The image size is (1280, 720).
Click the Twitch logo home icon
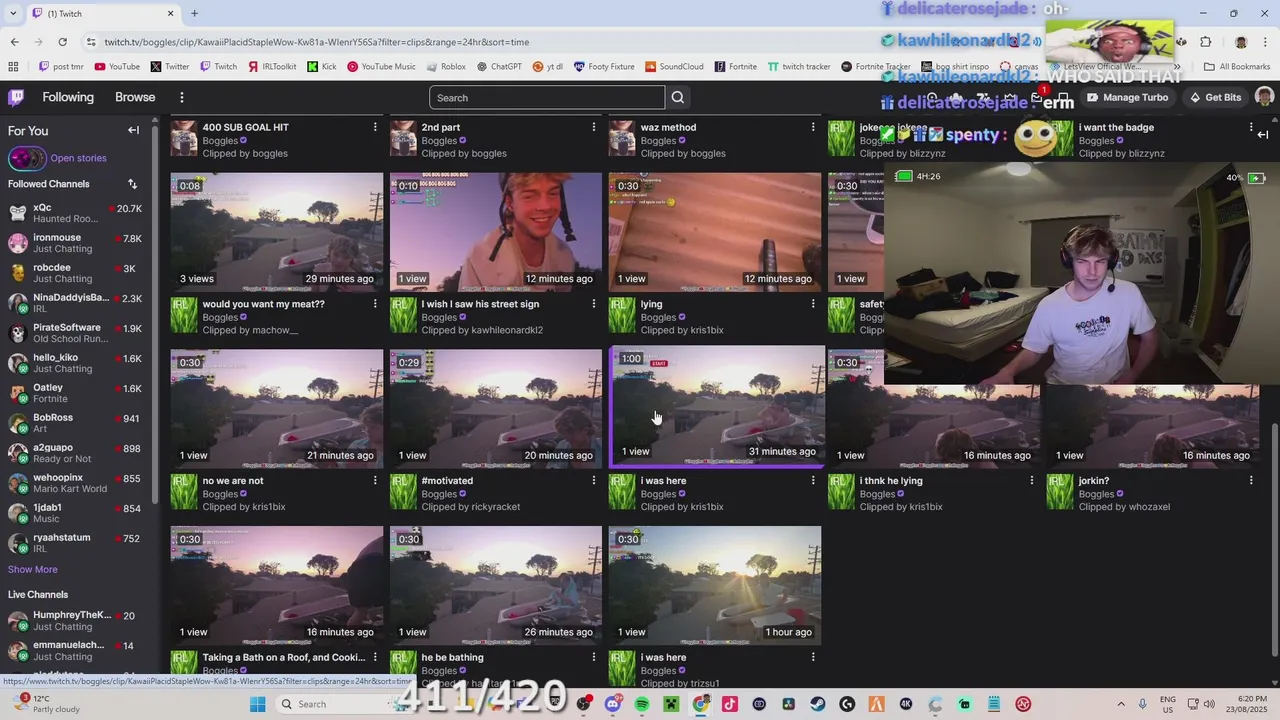tap(16, 97)
